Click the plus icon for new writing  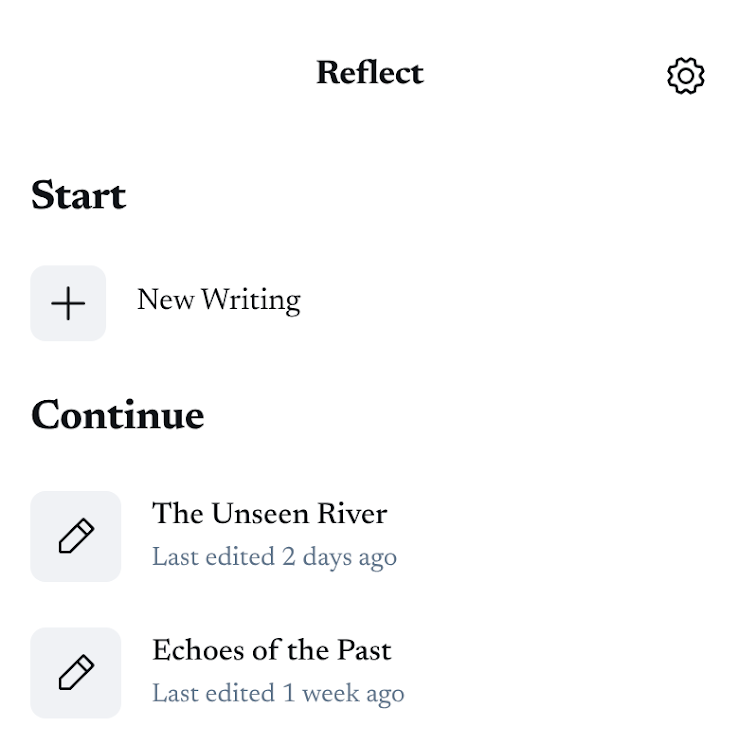(x=68, y=303)
